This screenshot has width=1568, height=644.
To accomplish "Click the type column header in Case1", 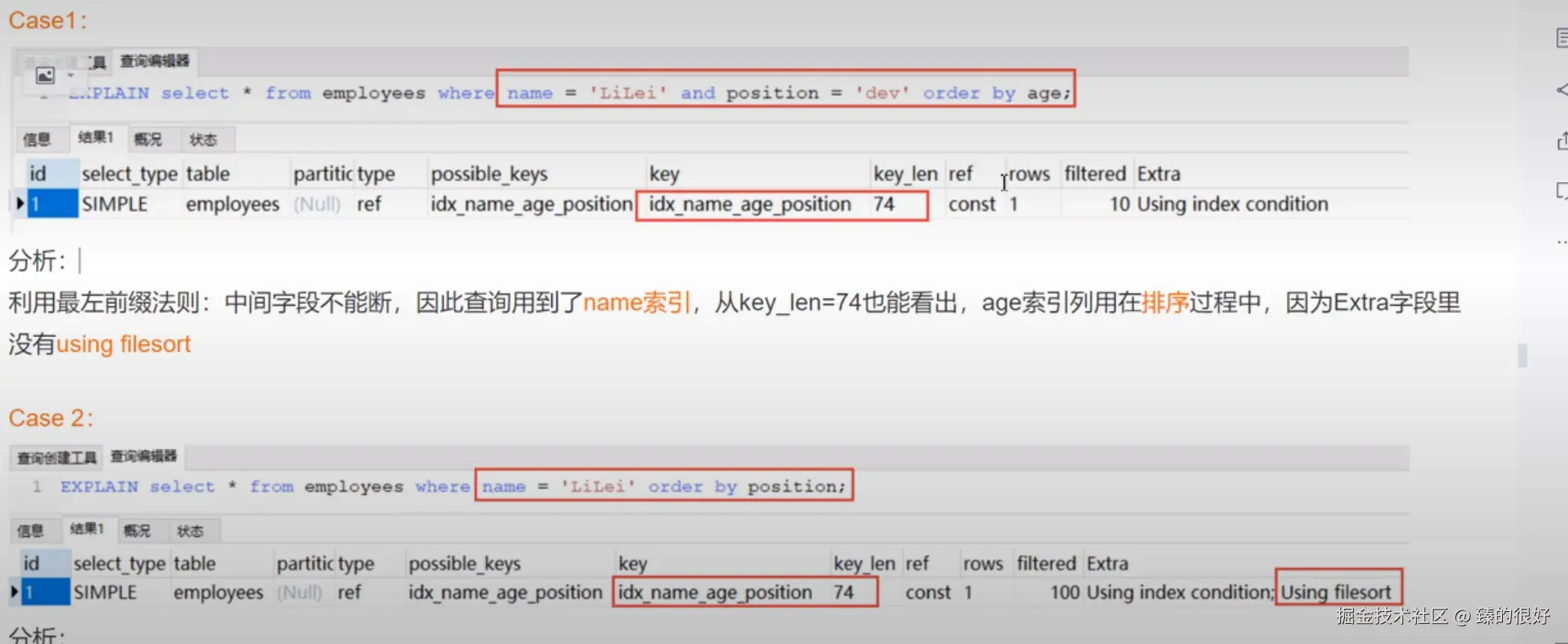I will click(376, 174).
